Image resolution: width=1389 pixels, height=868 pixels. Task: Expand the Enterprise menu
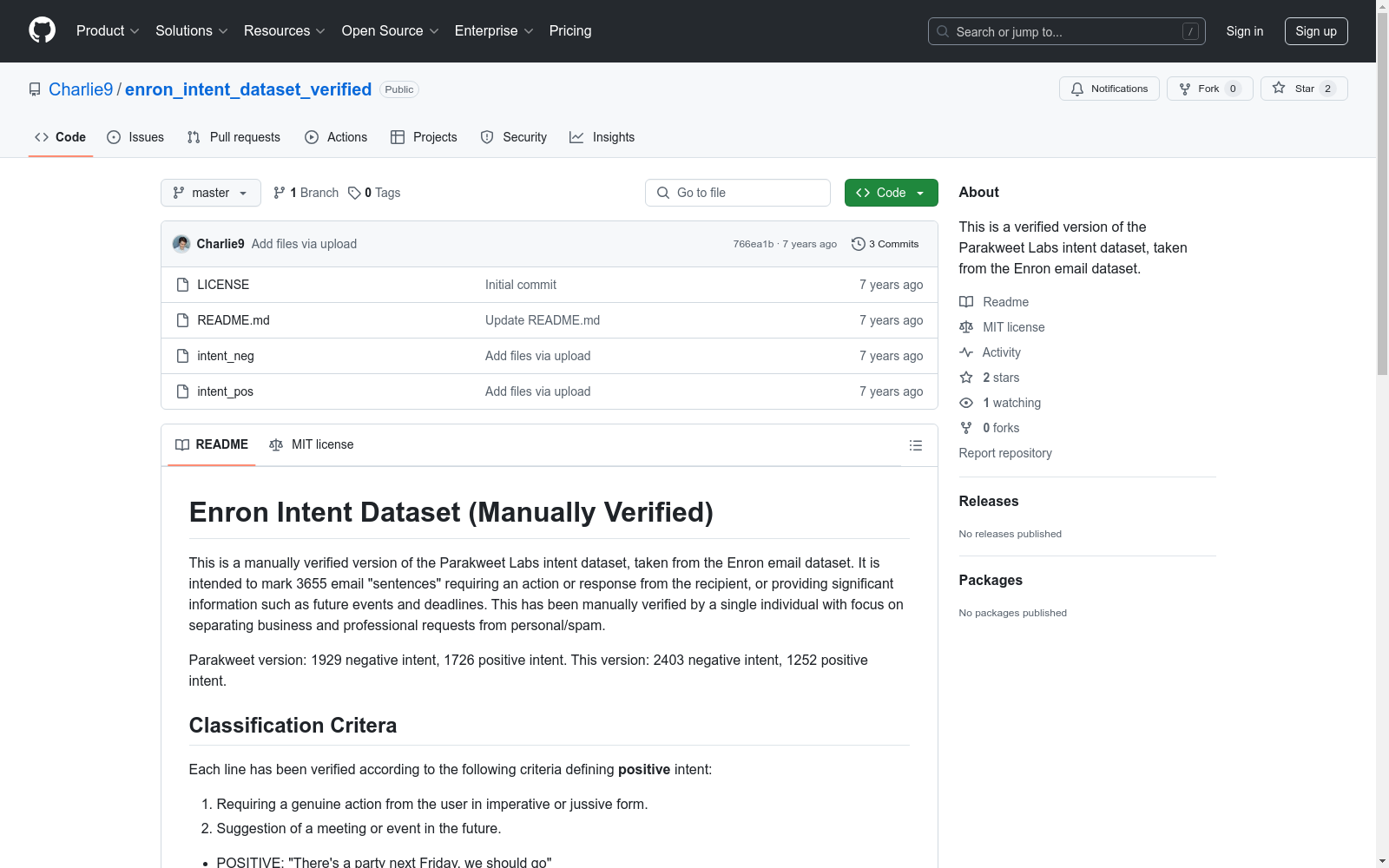pos(494,31)
